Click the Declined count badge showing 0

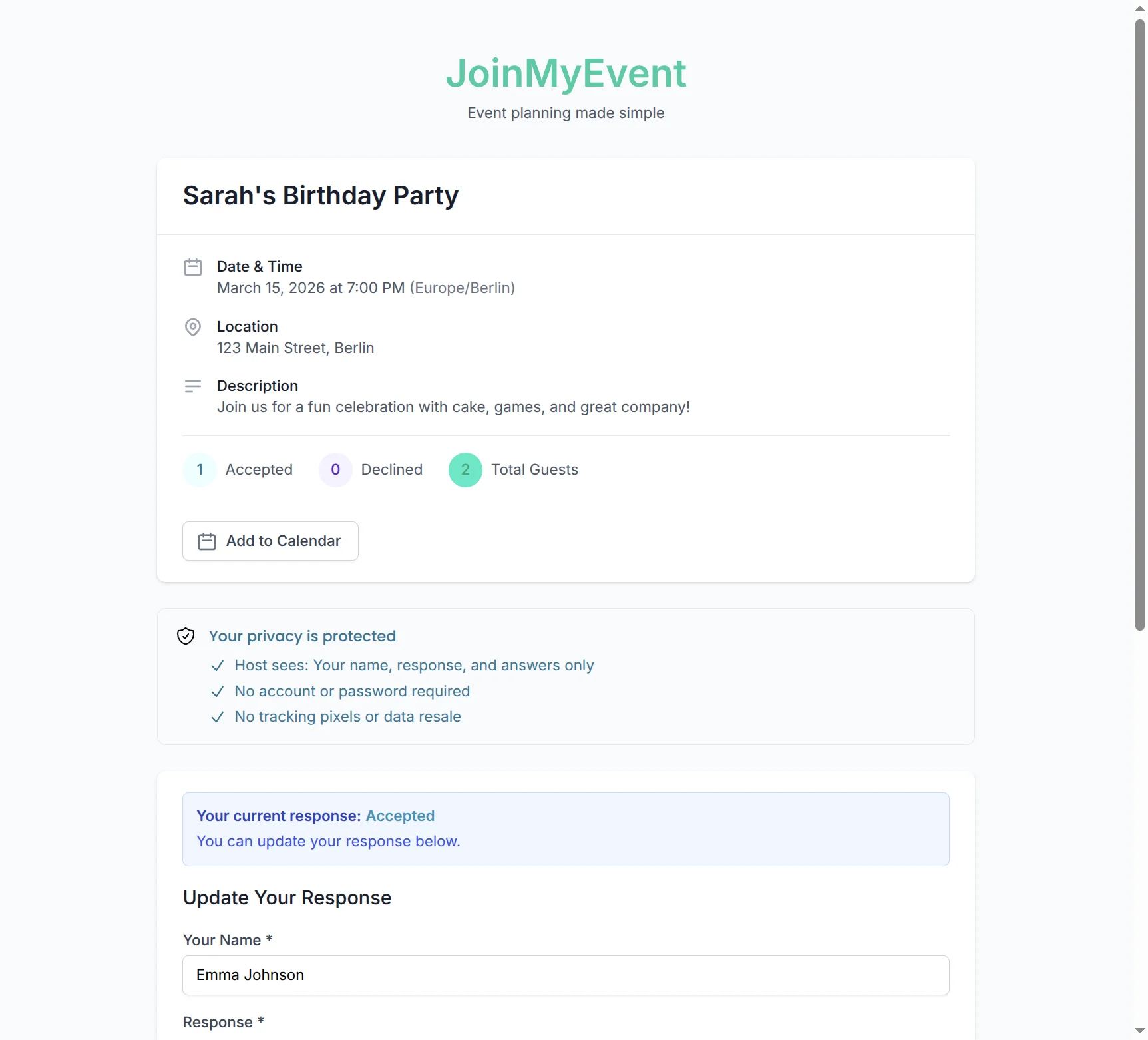(335, 469)
